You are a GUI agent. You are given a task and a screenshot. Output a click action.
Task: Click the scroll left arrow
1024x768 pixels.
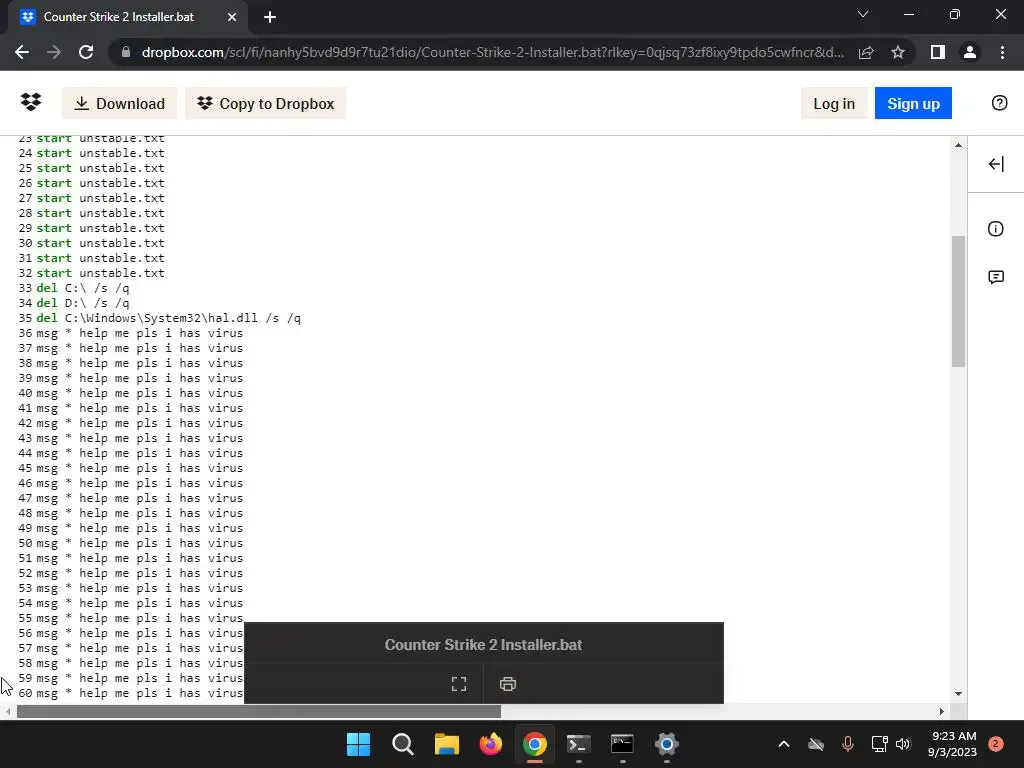[7, 711]
